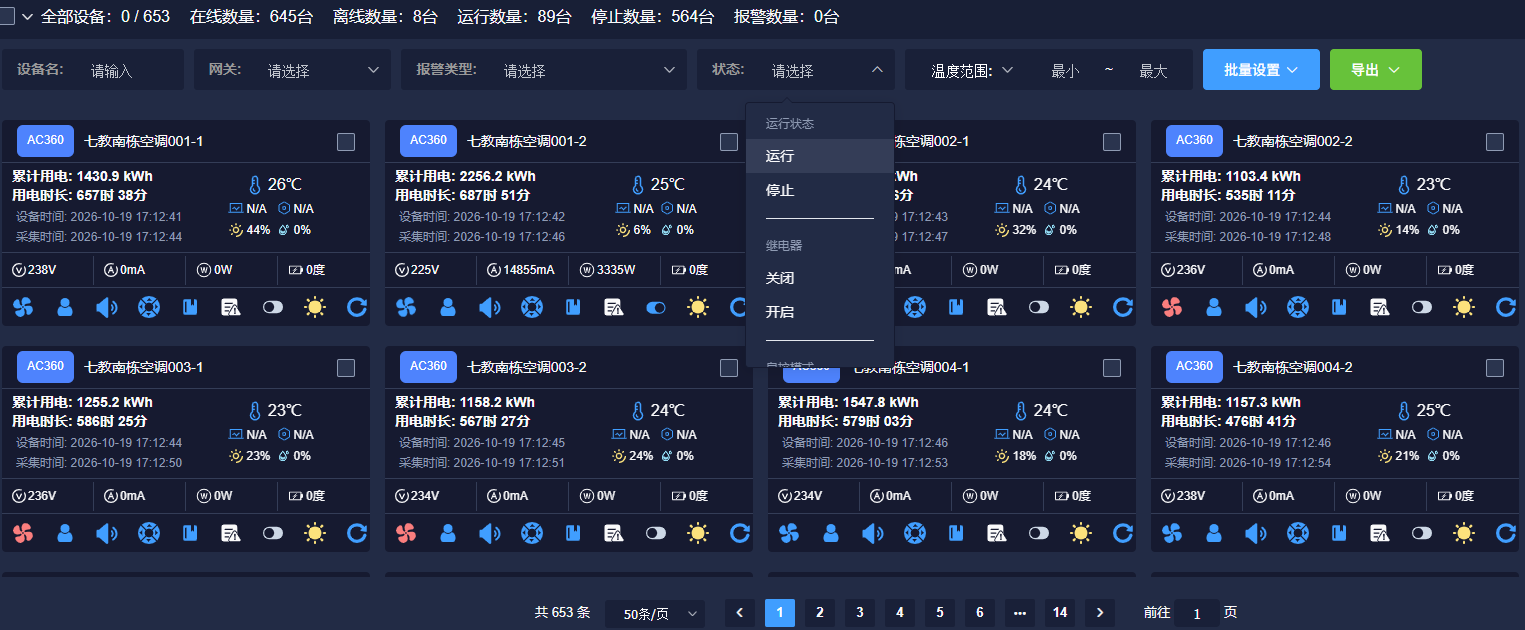Expand chevron next to 全部设备 counter

point(27,16)
